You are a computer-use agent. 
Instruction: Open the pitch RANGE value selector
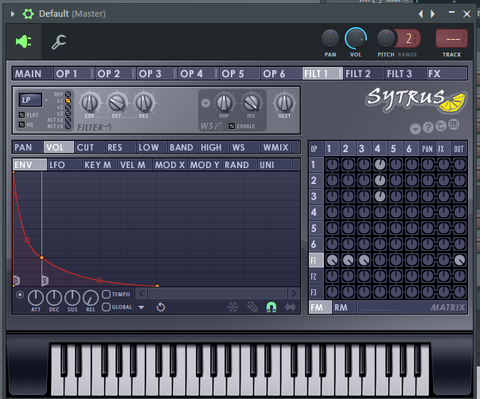(410, 39)
